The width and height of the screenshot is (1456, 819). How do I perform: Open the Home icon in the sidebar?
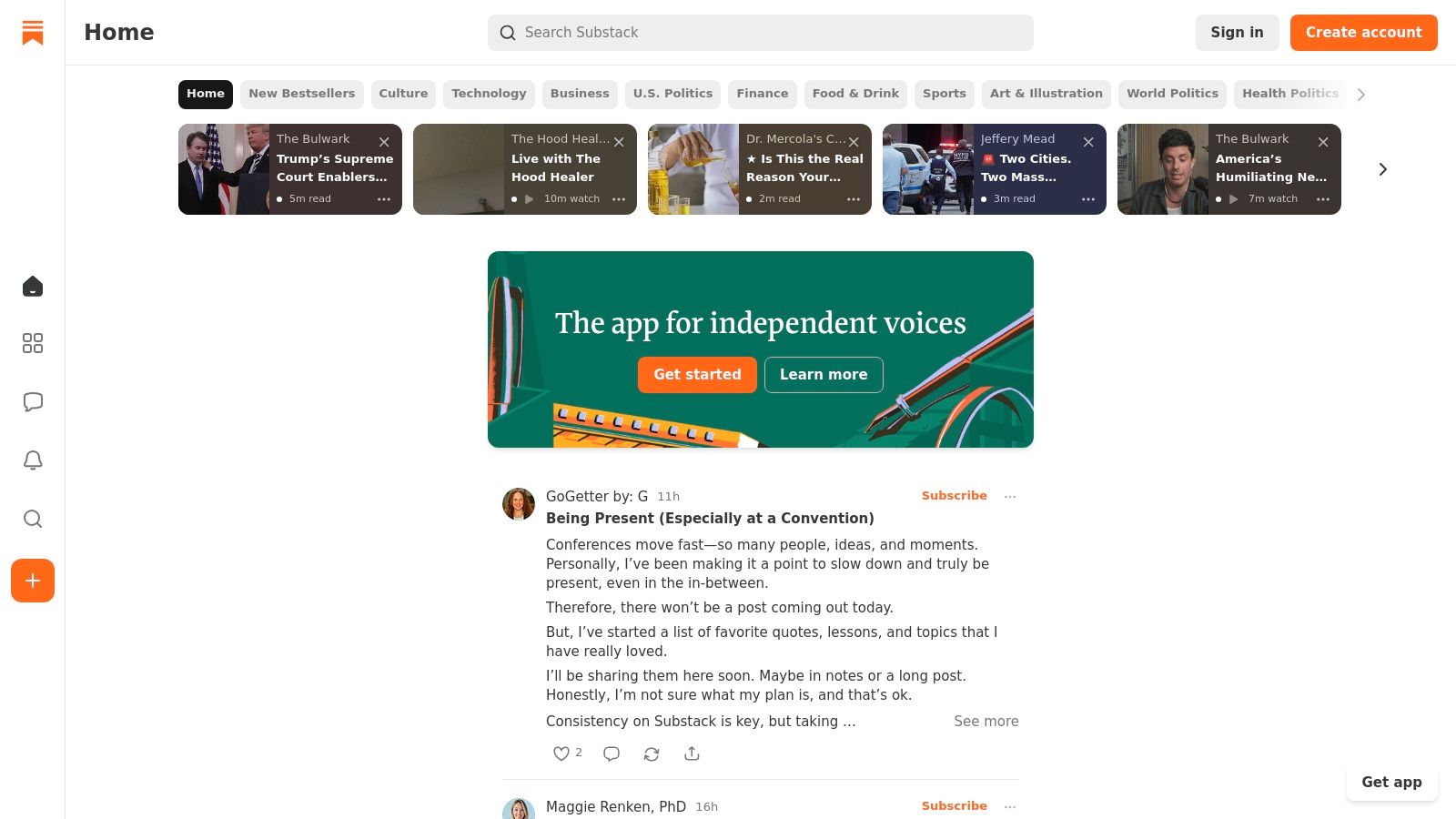point(33,287)
